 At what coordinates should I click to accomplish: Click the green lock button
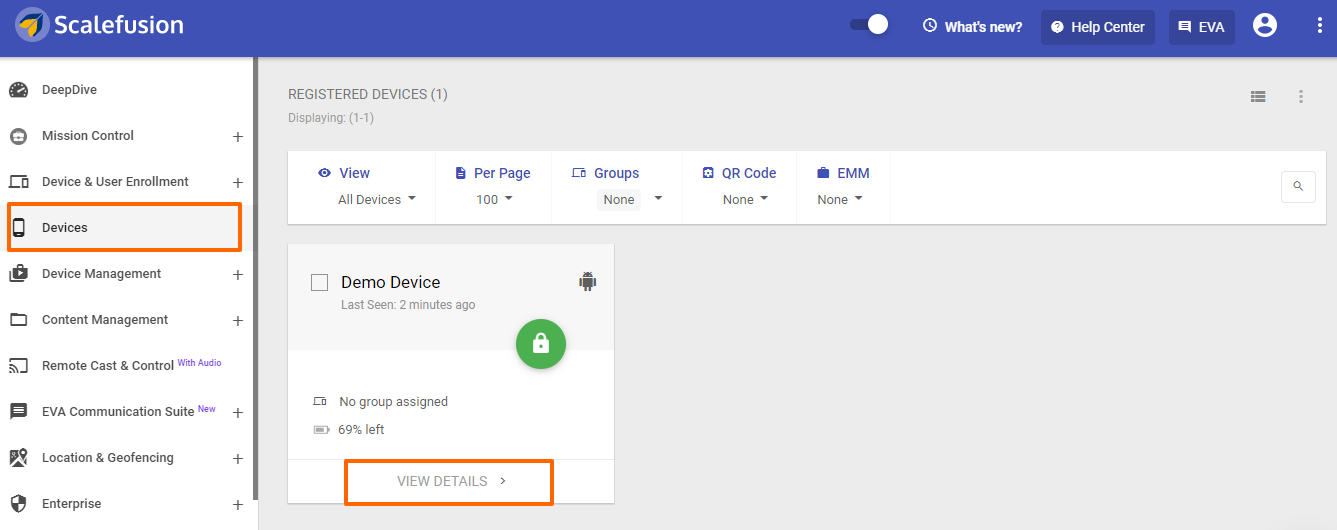click(541, 344)
